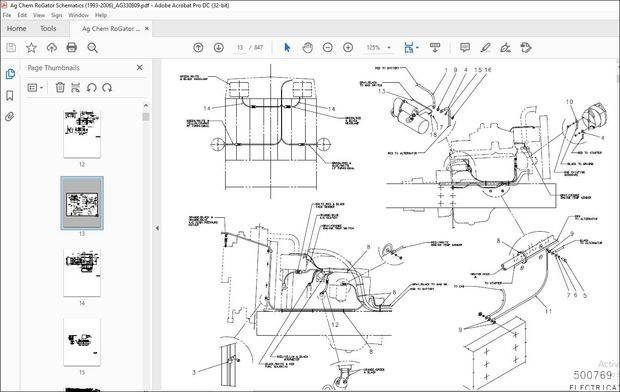This screenshot has height=392, width=620.
Task: Open the Attachments paperclip panel
Action: click(10, 117)
